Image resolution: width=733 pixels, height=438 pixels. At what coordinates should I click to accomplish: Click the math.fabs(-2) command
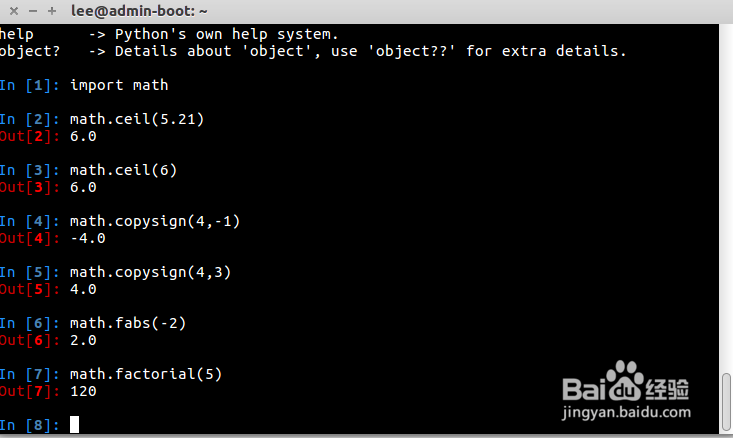(x=128, y=323)
